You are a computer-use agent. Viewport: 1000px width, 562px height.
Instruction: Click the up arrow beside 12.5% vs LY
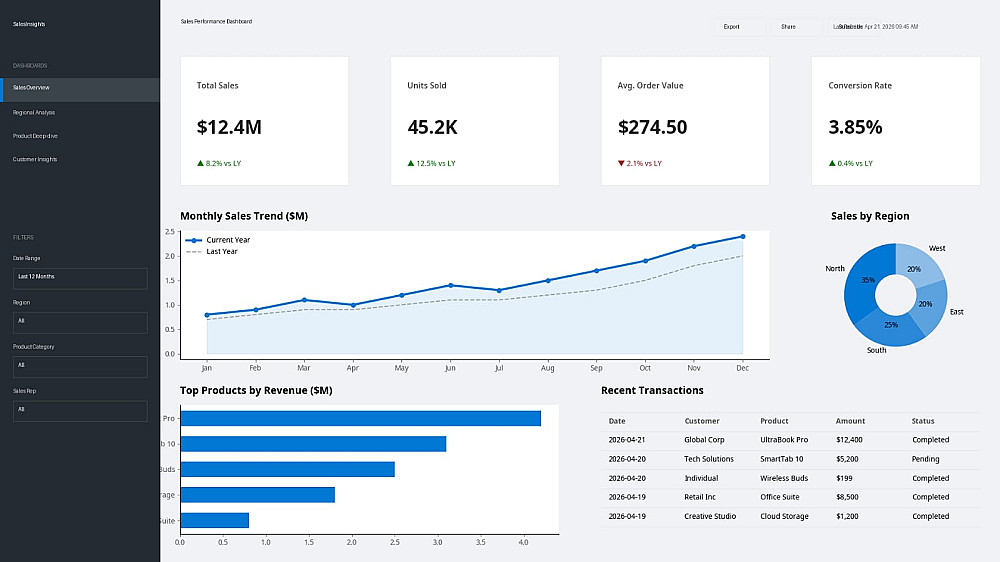point(411,163)
